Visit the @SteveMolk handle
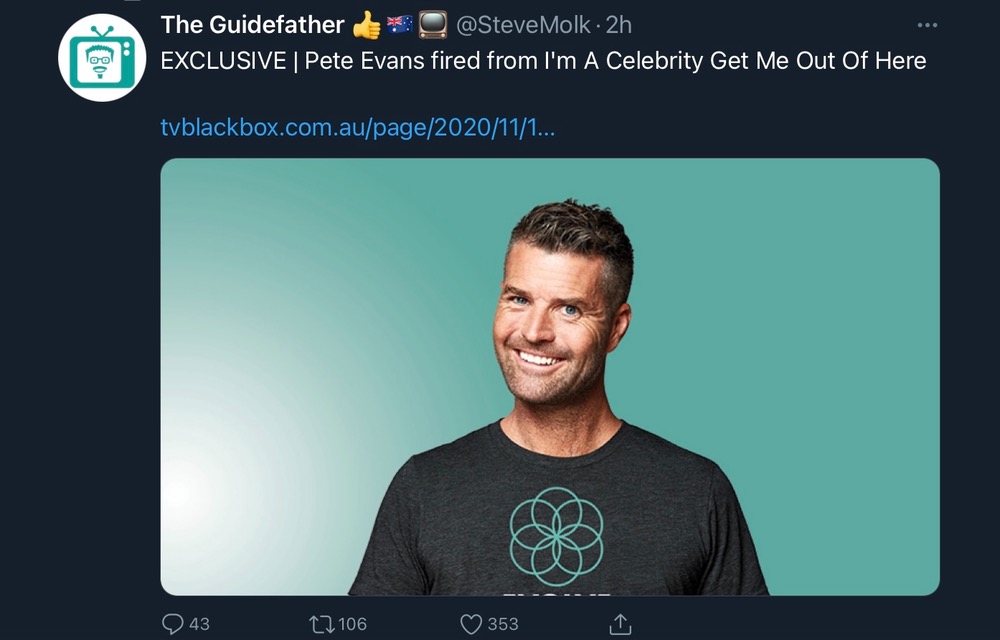The width and height of the screenshot is (1000, 640). coord(523,25)
